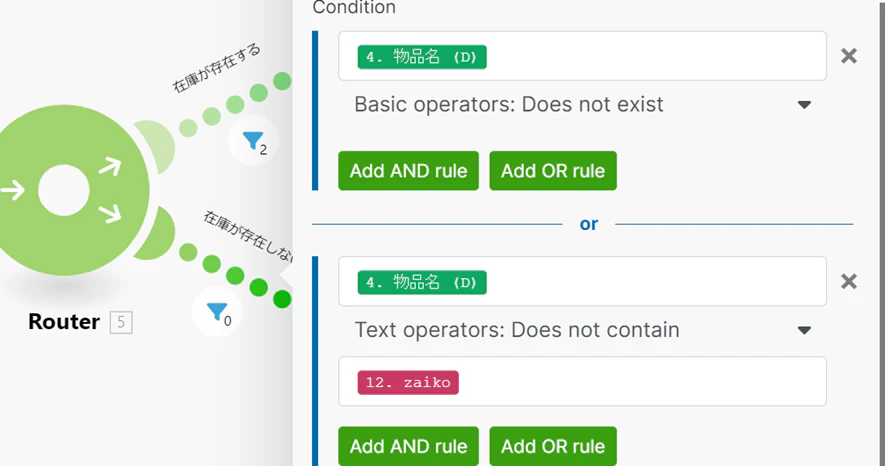
Task: Select the 在庫が存在しない route label
Action: [249, 237]
